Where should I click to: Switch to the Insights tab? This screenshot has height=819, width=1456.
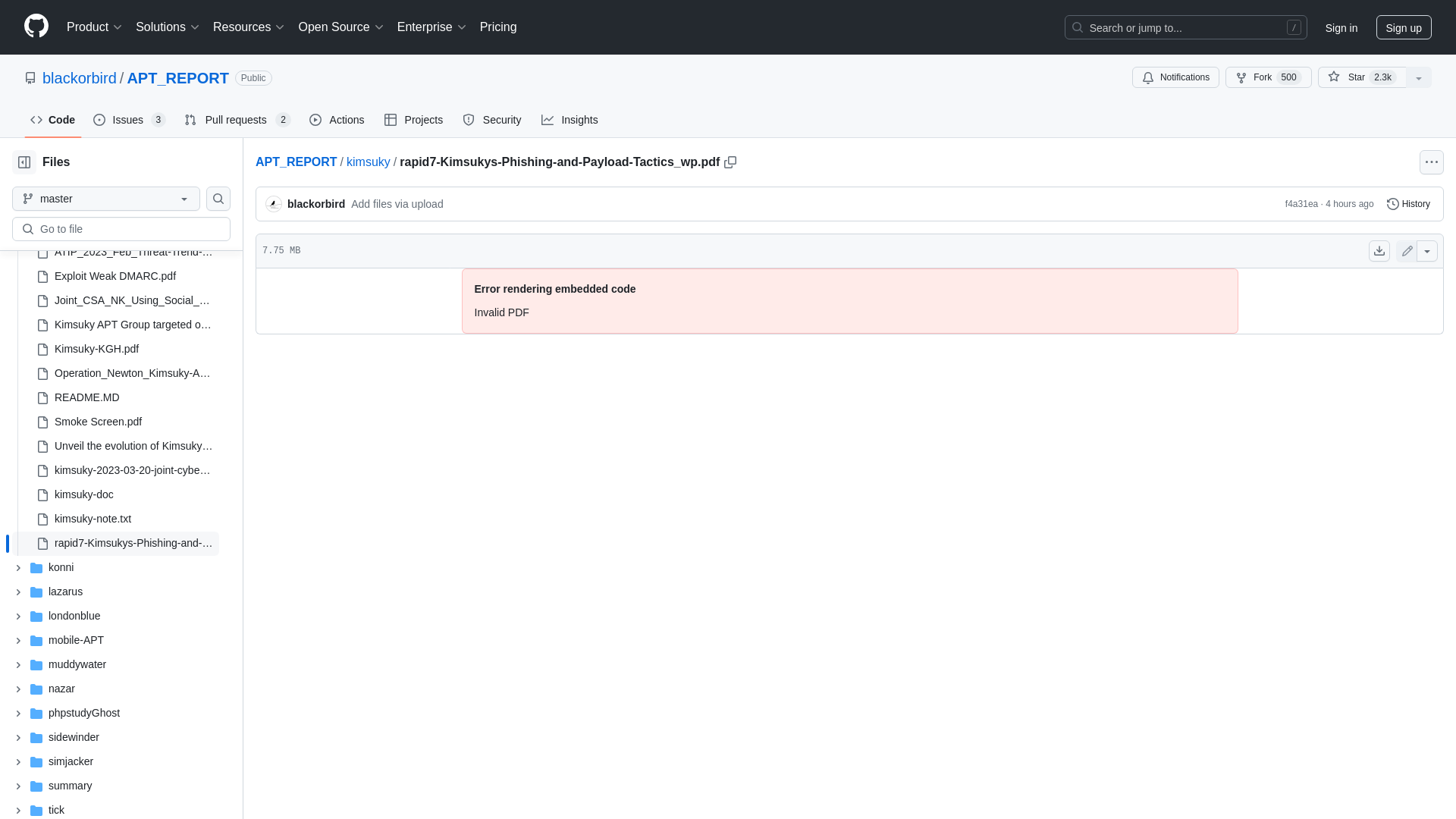pos(570,120)
